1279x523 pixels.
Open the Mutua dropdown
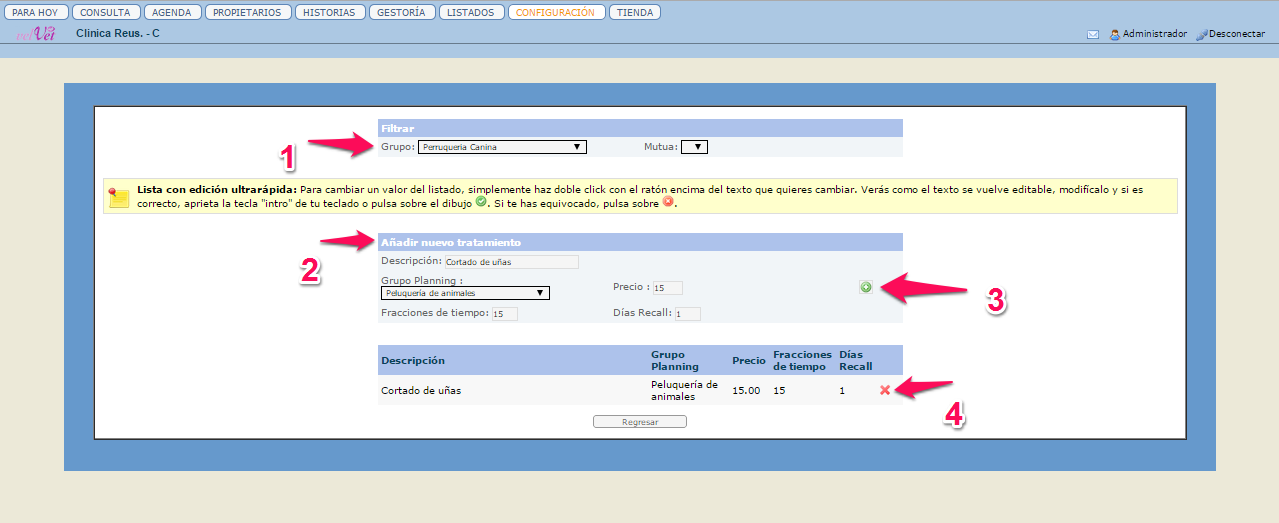(x=694, y=147)
